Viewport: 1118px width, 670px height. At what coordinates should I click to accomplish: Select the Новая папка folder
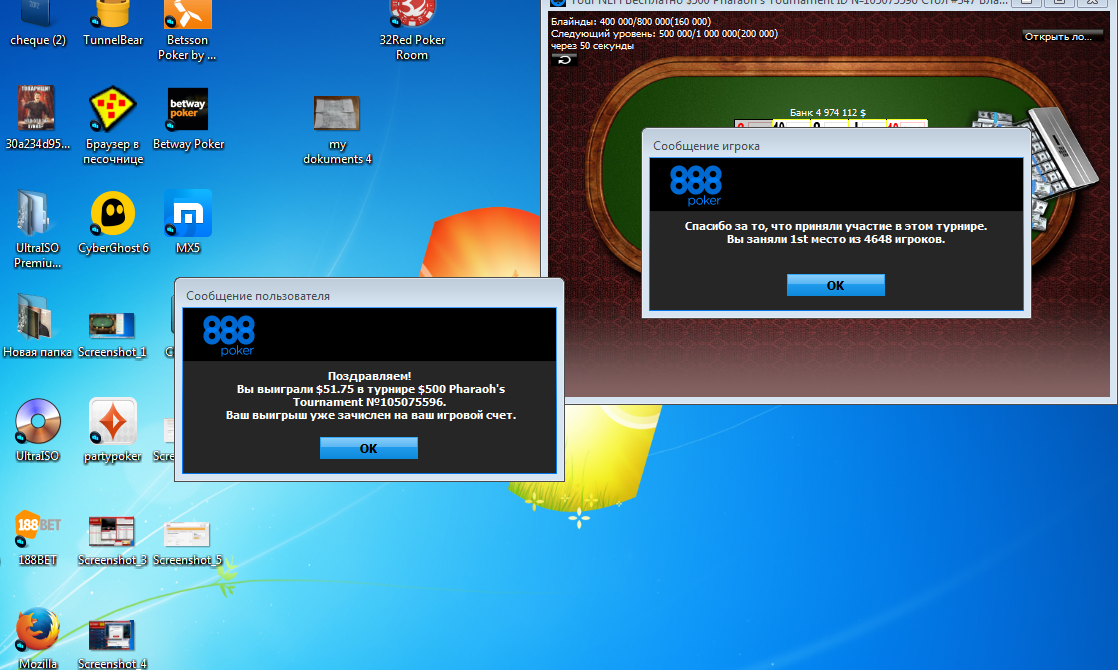[x=38, y=326]
